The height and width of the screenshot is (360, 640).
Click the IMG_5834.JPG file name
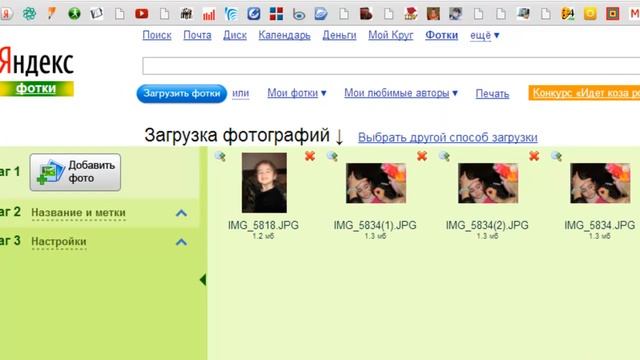point(600,225)
